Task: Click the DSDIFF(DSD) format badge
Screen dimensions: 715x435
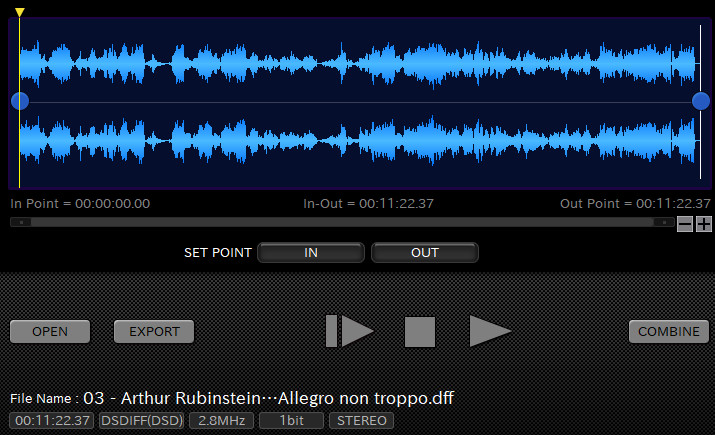Action: tap(142, 420)
